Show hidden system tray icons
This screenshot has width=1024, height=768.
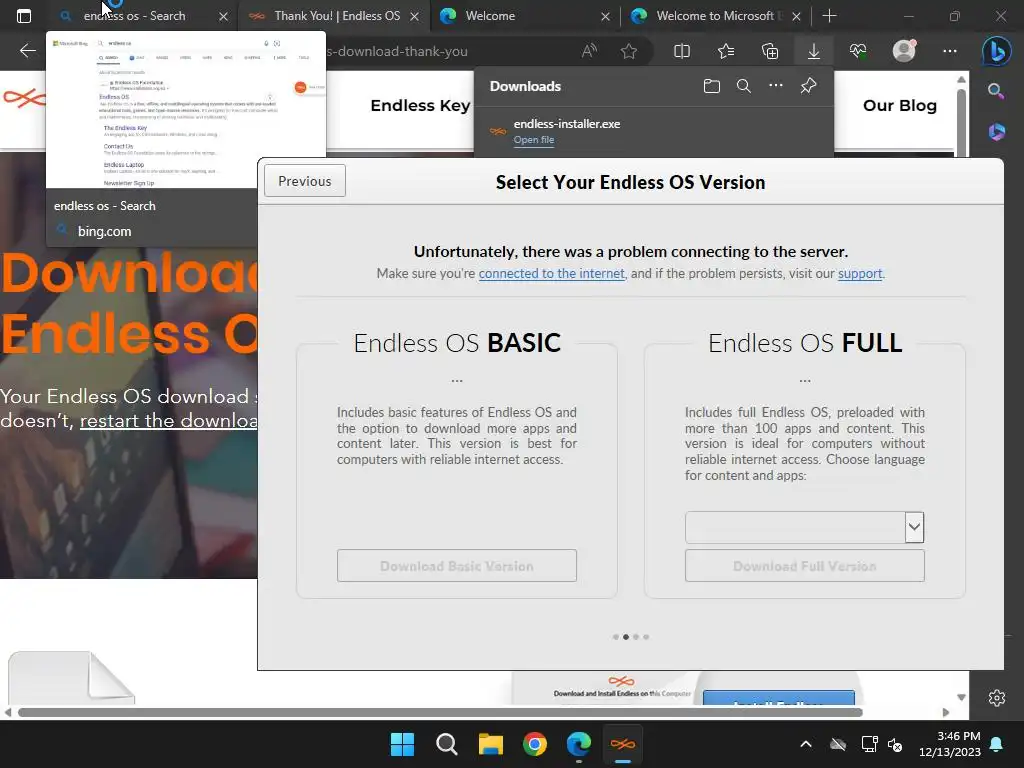pyautogui.click(x=806, y=744)
